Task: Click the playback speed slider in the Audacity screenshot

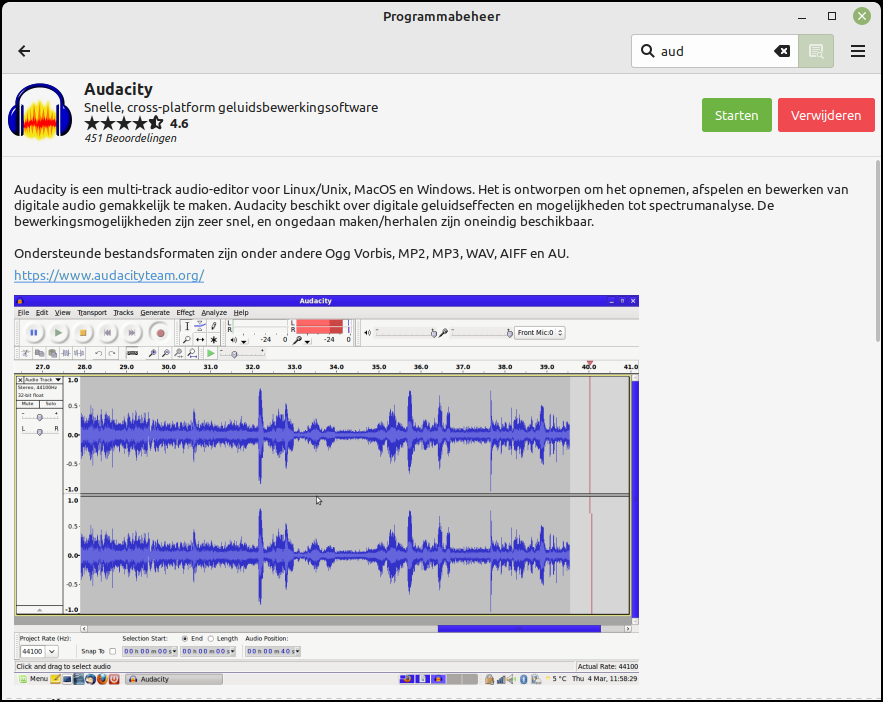Action: (x=242, y=353)
